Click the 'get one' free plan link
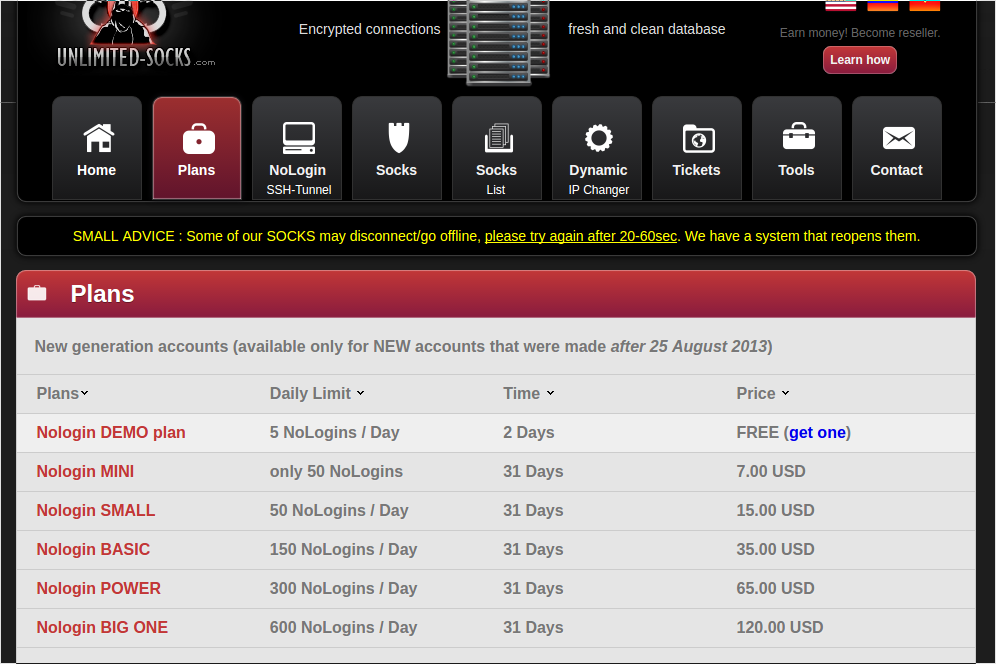Screen dimensions: 996x664 pyautogui.click(x=817, y=433)
